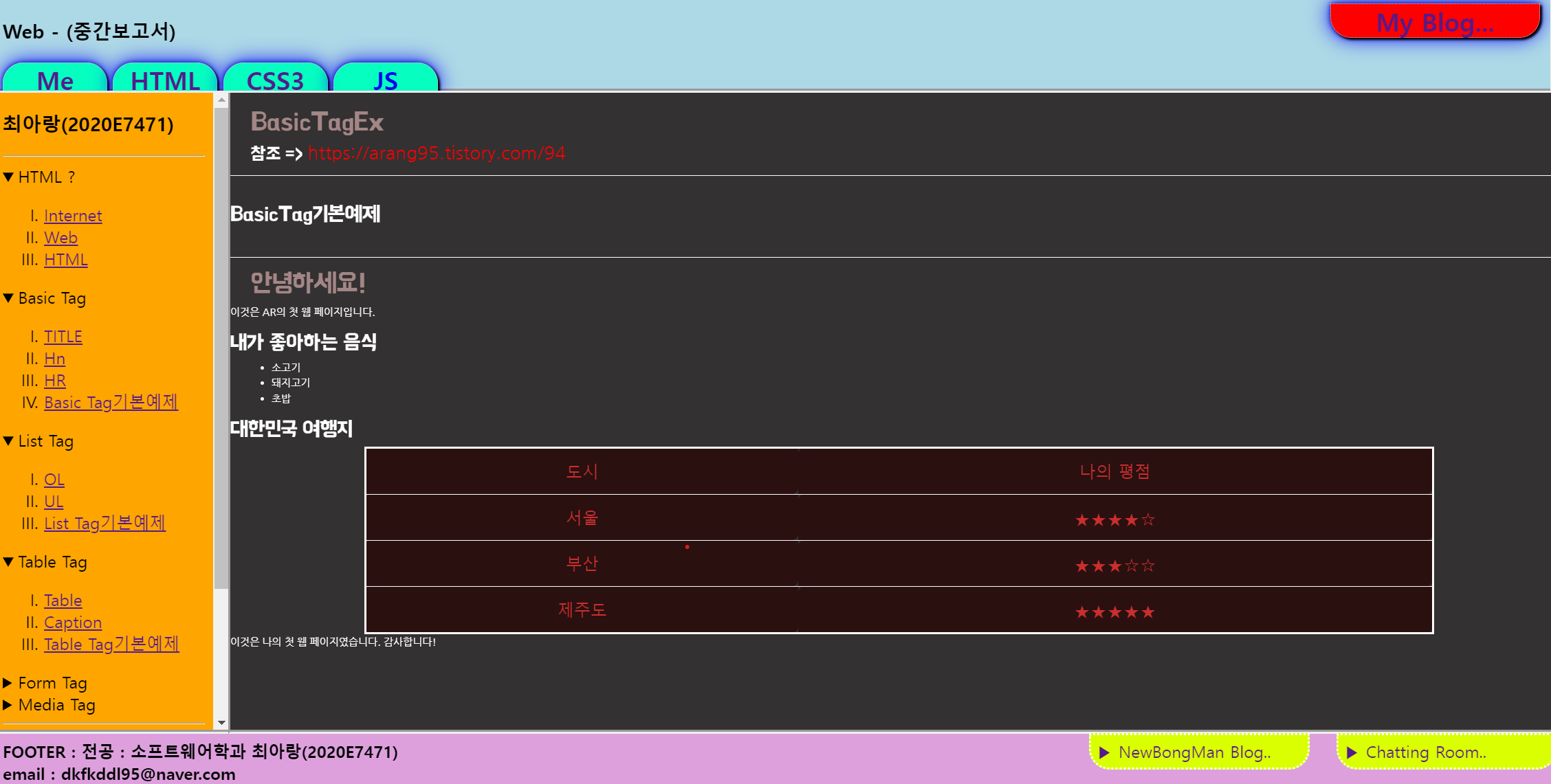1551x784 pixels.
Task: Expand the Media Tag section
Action: click(8, 705)
